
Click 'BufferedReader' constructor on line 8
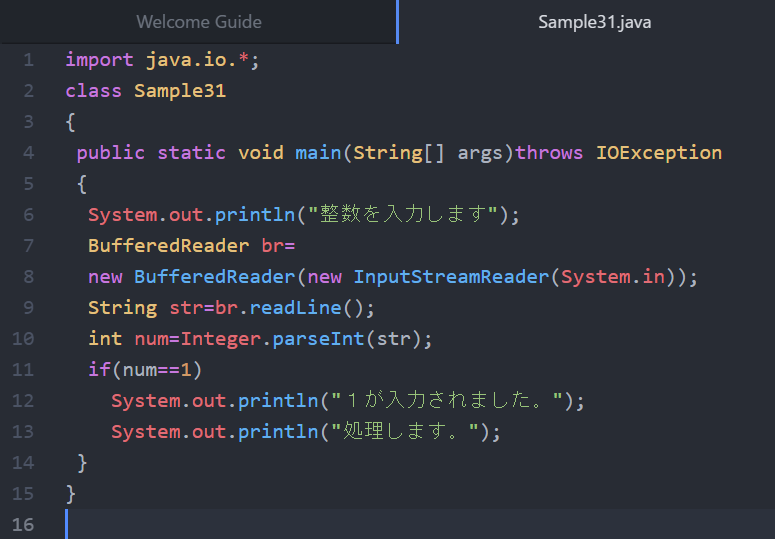(x=215, y=277)
